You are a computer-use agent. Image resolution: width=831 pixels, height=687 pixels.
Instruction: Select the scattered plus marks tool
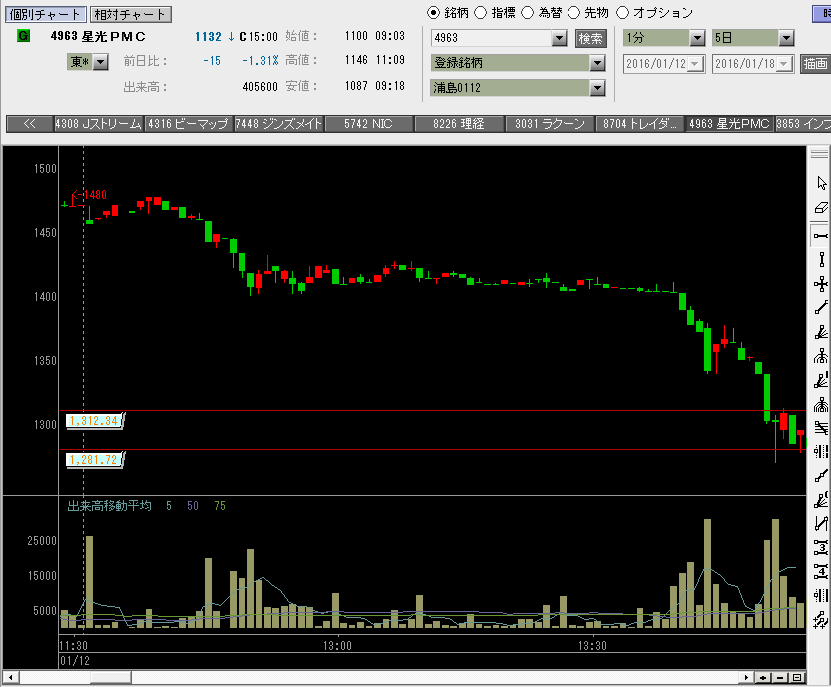click(821, 619)
